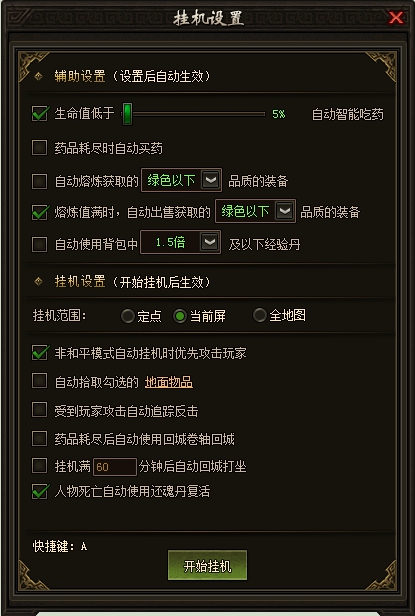Choose the 全地图 radio button
Screen dimensions: 415x616
pyautogui.click(x=259, y=315)
